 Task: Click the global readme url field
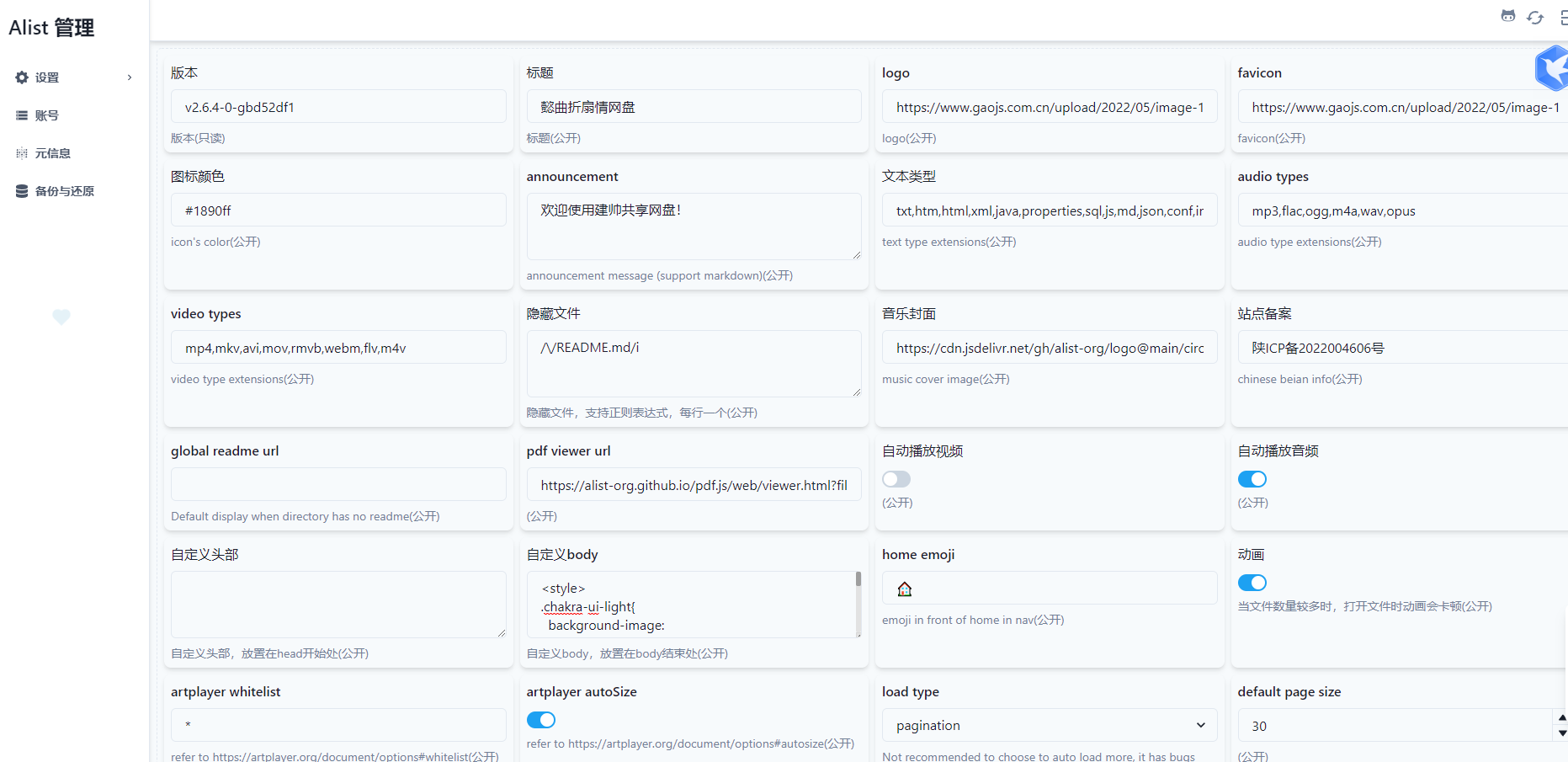click(x=338, y=485)
